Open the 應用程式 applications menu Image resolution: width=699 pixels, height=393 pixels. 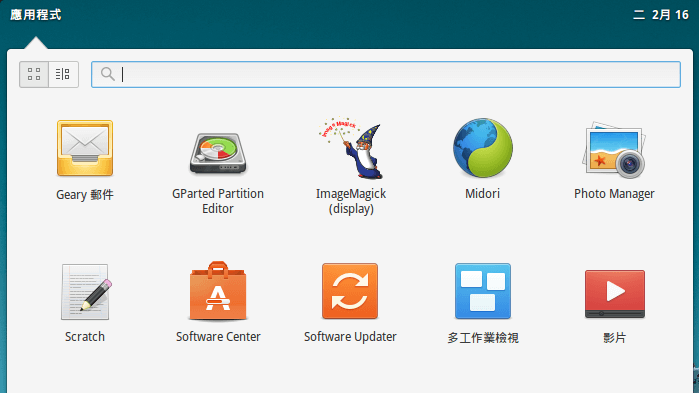pos(36,15)
